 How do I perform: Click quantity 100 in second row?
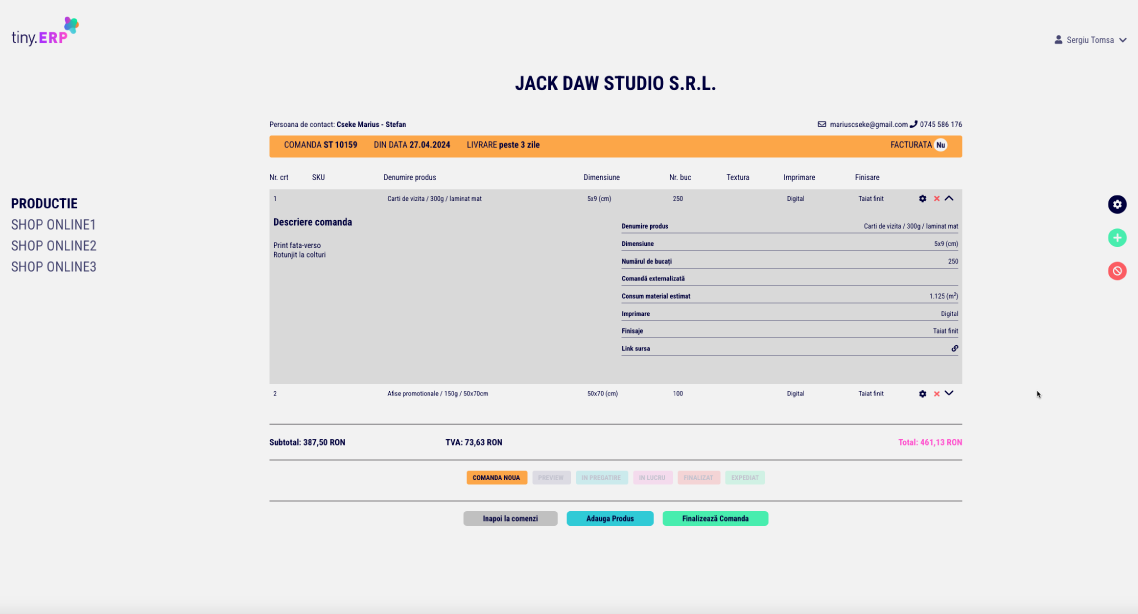678,394
